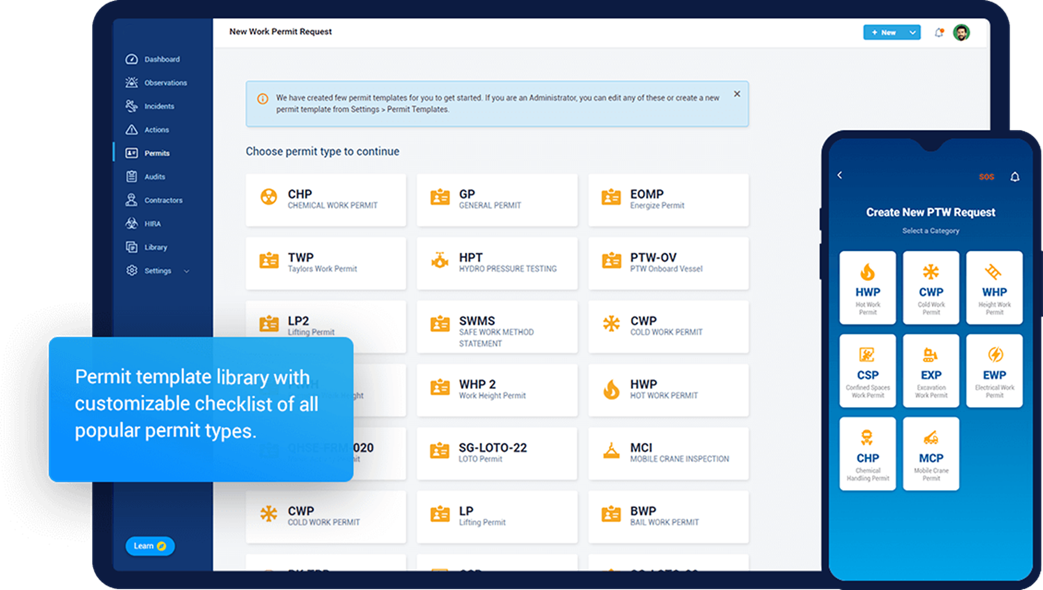
Task: Click the user profile avatar
Action: 961,31
